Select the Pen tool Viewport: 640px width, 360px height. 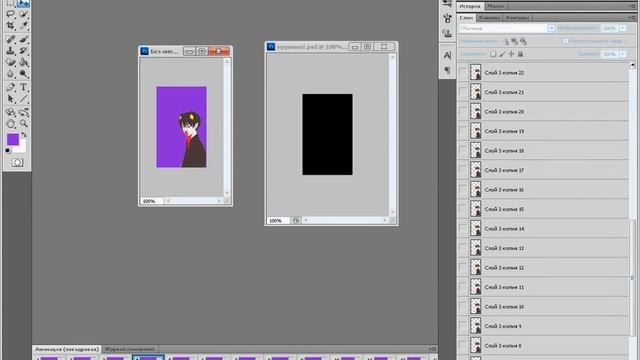pos(11,87)
